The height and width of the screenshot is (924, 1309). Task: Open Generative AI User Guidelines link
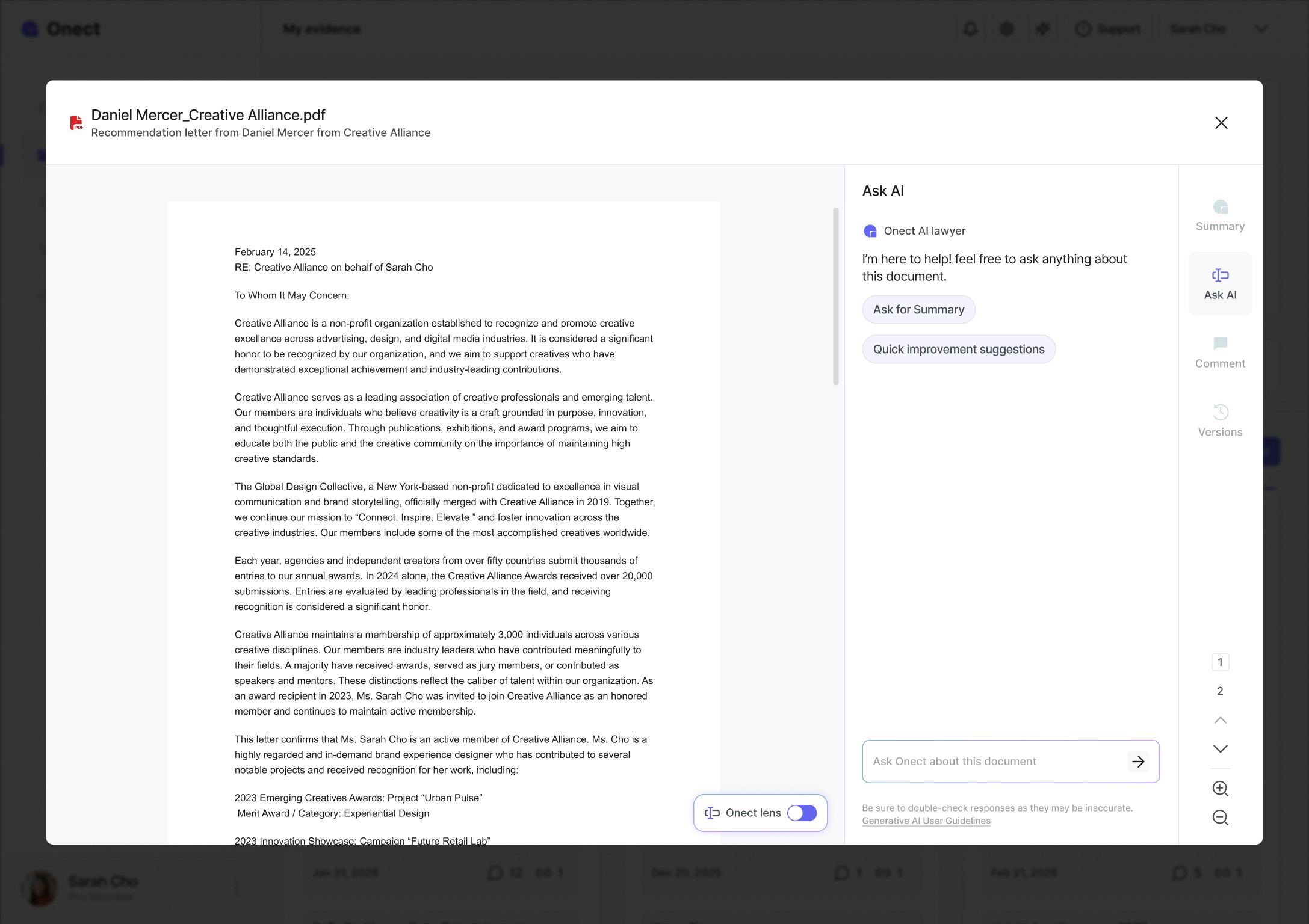pyautogui.click(x=926, y=821)
